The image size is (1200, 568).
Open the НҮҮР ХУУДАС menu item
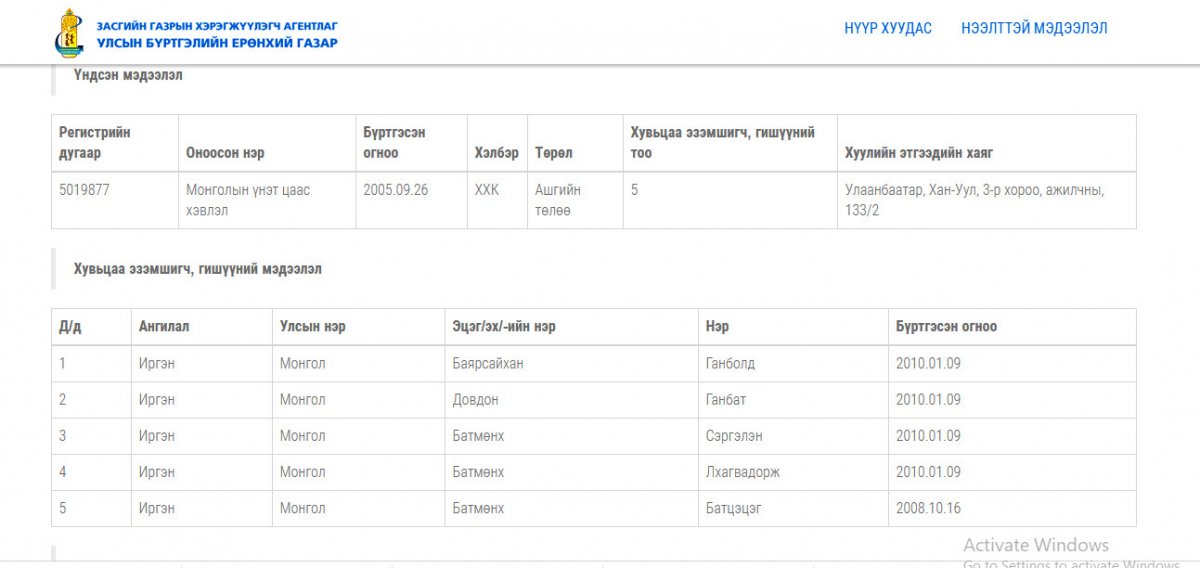pyautogui.click(x=887, y=28)
